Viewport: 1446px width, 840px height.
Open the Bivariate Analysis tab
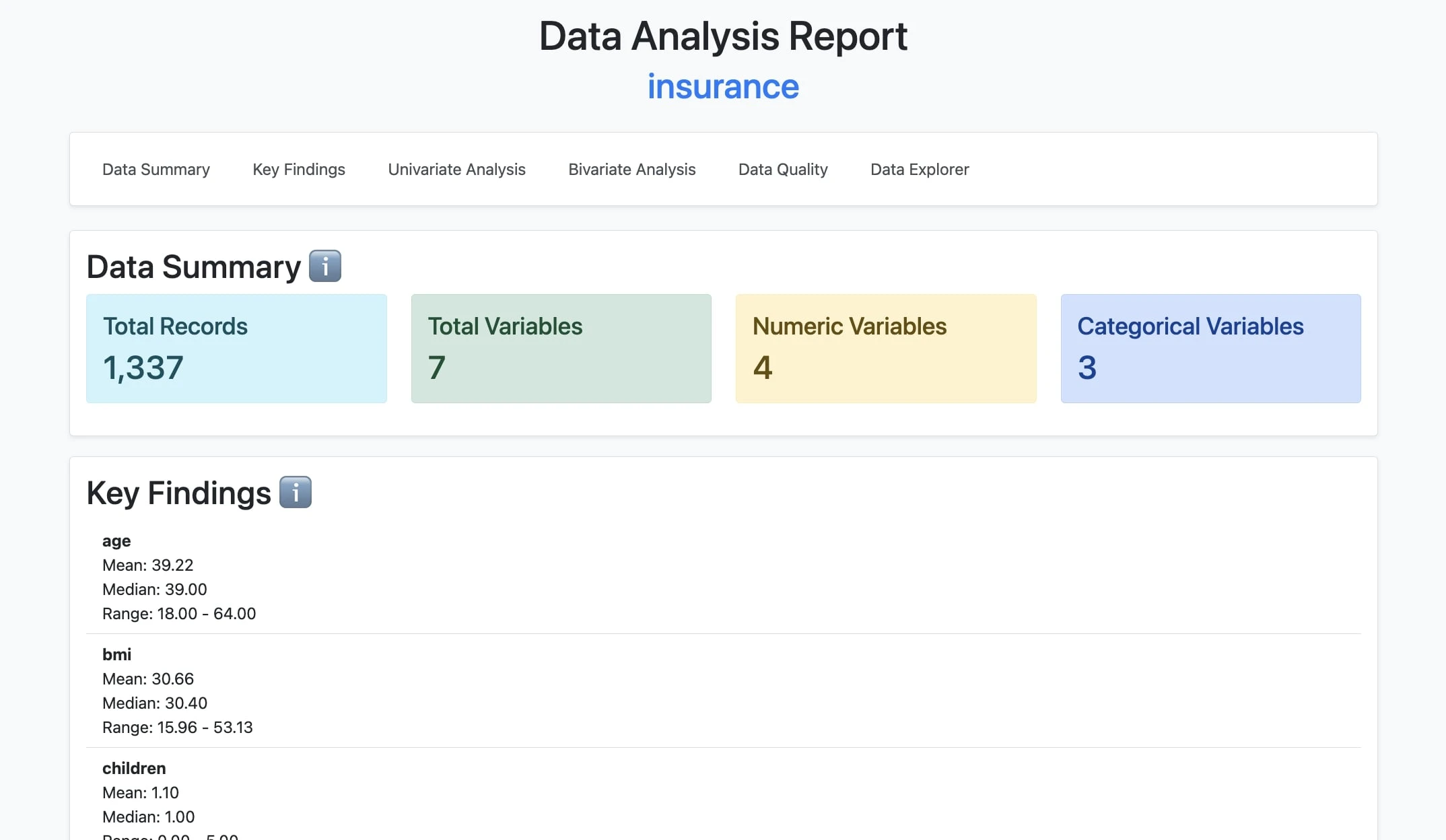tap(631, 169)
